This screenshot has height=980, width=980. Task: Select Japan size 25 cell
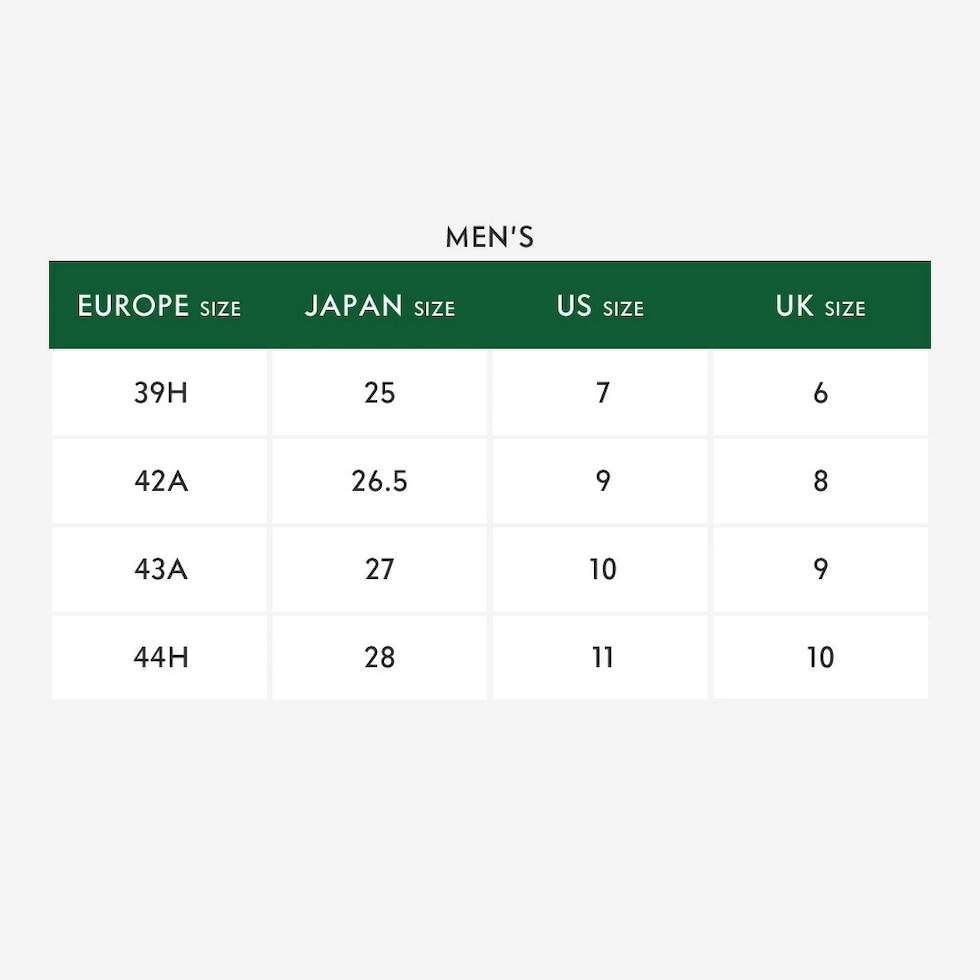(x=380, y=393)
